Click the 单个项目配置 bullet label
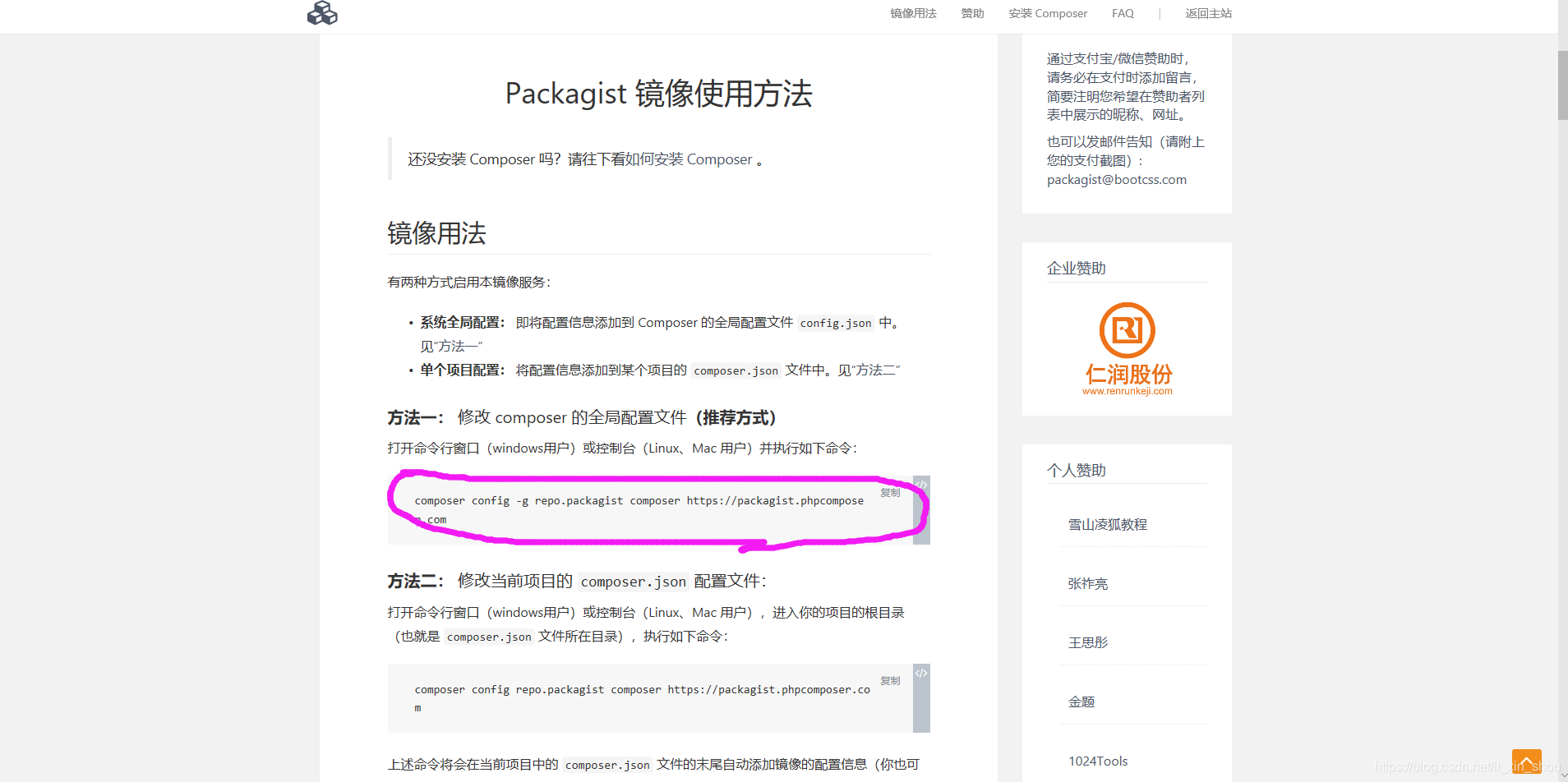The width and height of the screenshot is (1568, 782). 463,370
